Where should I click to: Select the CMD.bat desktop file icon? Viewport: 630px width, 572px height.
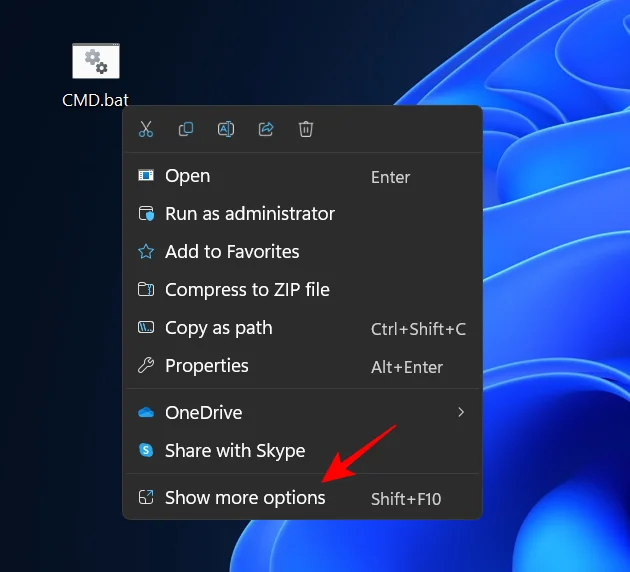pyautogui.click(x=96, y=61)
